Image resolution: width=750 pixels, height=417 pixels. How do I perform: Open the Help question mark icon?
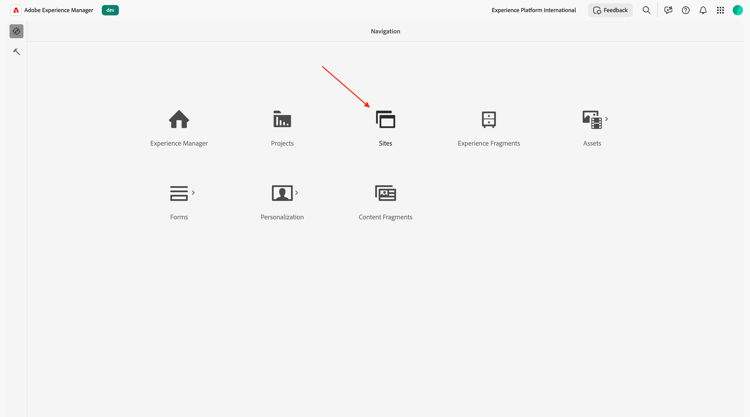coord(685,10)
